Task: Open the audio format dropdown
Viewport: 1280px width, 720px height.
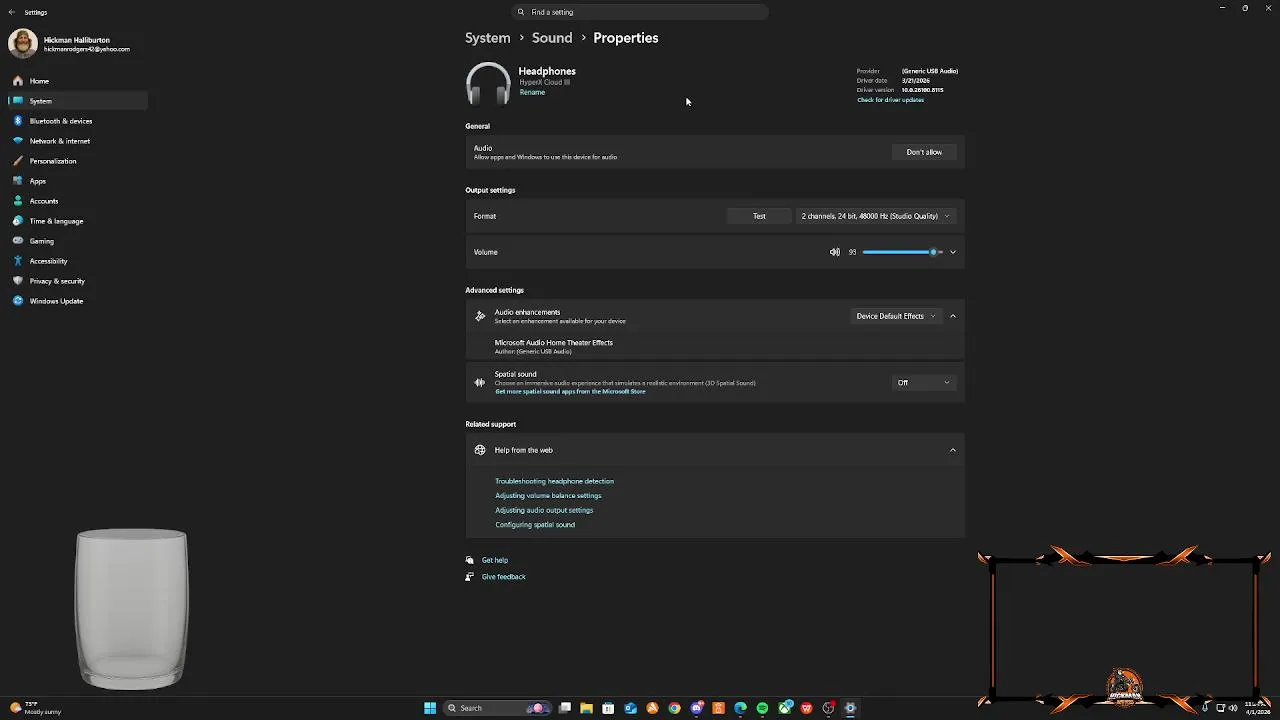Action: coord(875,216)
